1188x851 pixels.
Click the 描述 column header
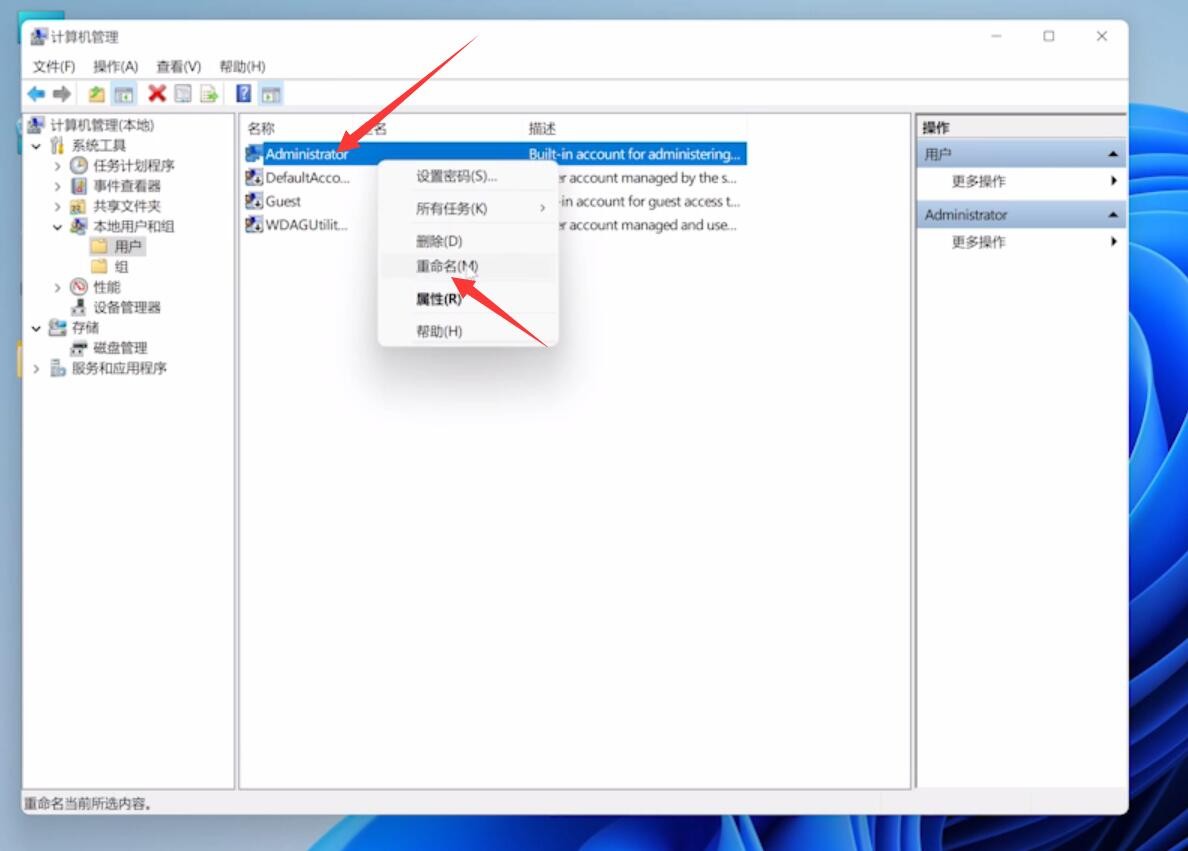tap(542, 129)
